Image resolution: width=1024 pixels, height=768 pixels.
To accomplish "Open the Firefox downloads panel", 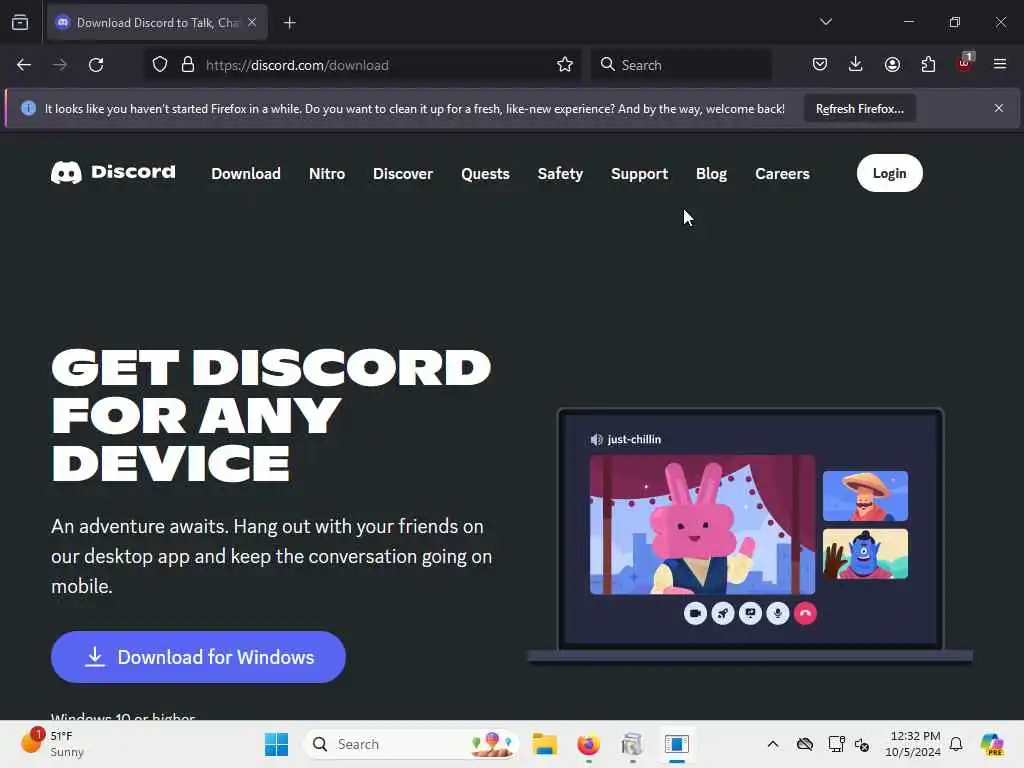I will (856, 65).
